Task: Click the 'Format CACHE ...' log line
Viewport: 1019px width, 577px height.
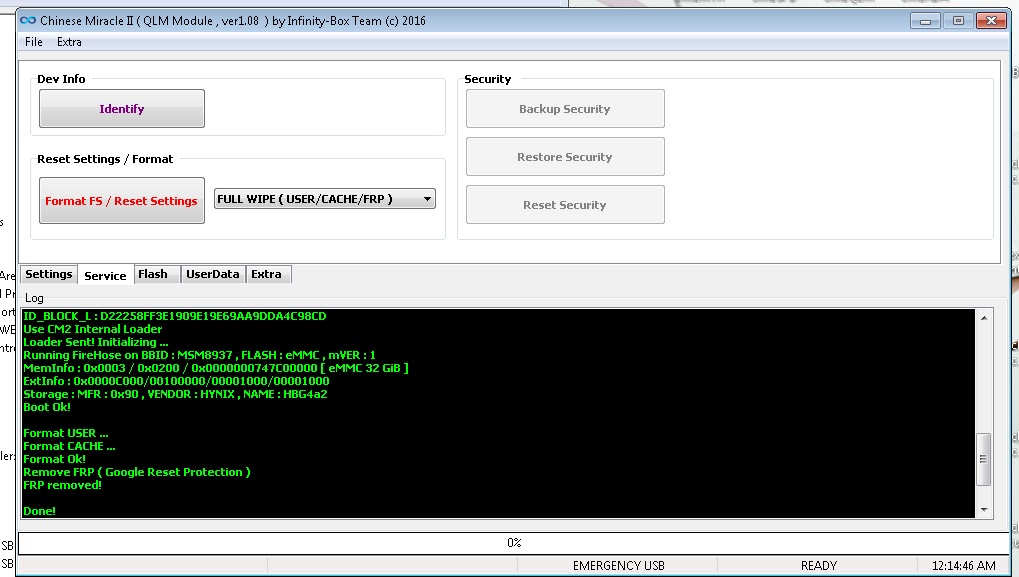Action: pos(70,446)
